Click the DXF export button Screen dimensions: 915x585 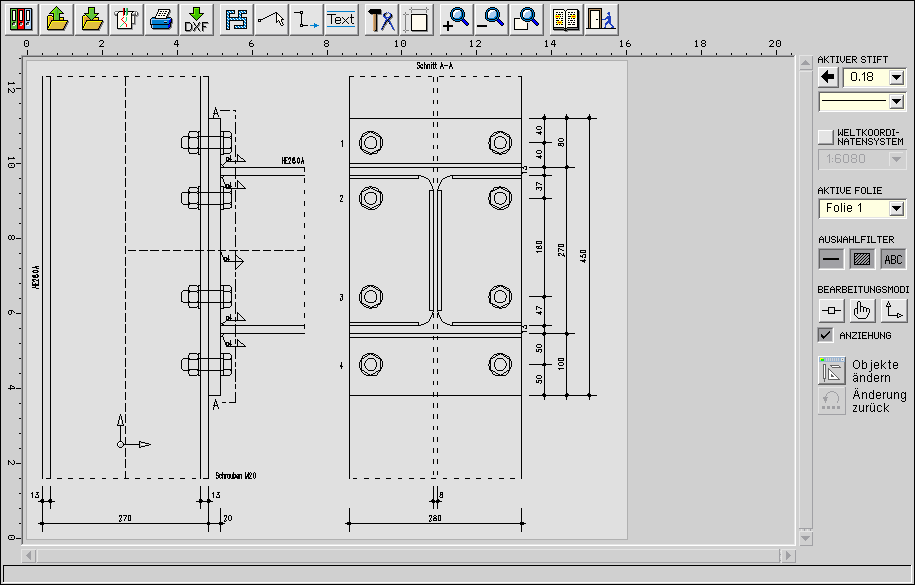[195, 18]
